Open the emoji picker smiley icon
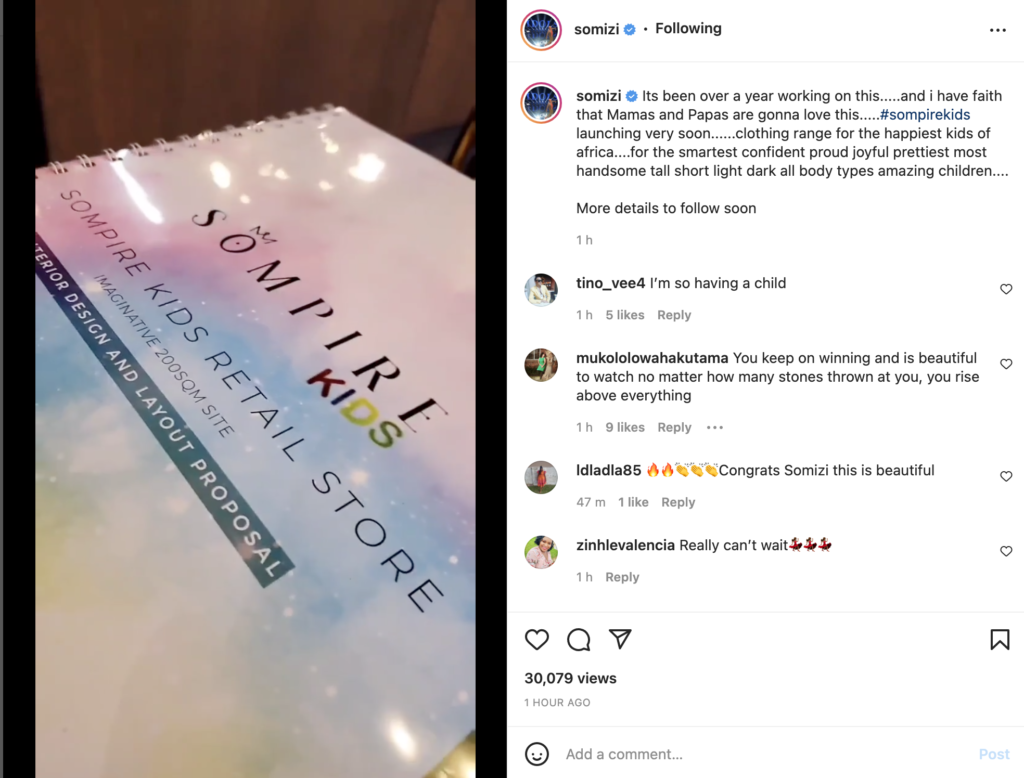Image resolution: width=1024 pixels, height=778 pixels. coord(537,754)
